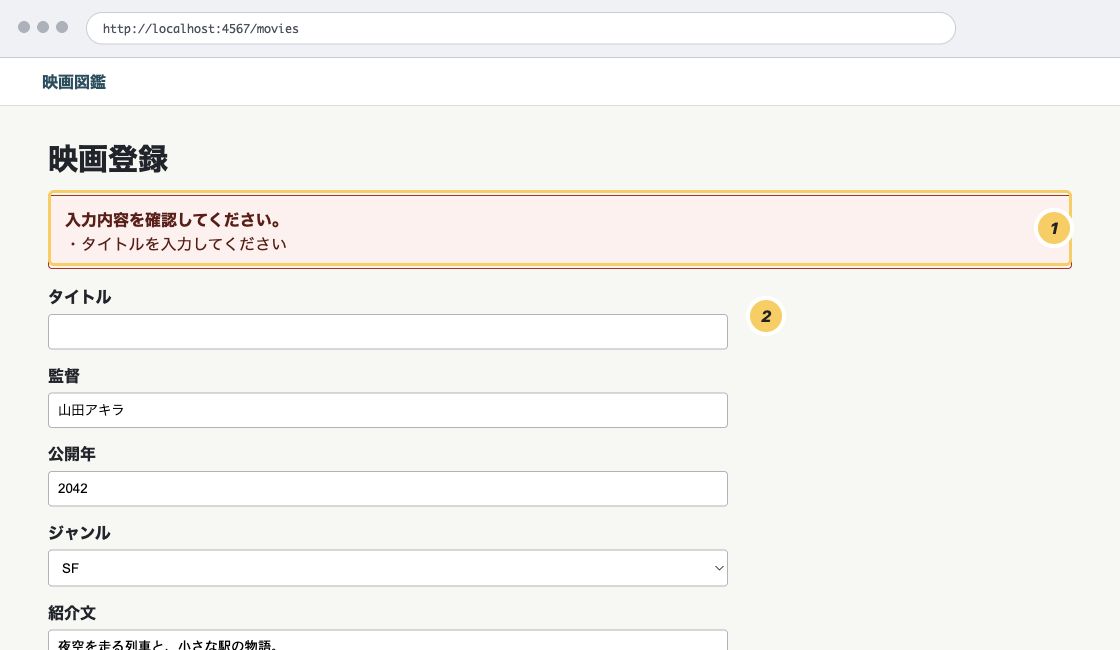This screenshot has height=650, width=1120.
Task: Expand the ジャンル dropdown set to SF
Action: 388,568
